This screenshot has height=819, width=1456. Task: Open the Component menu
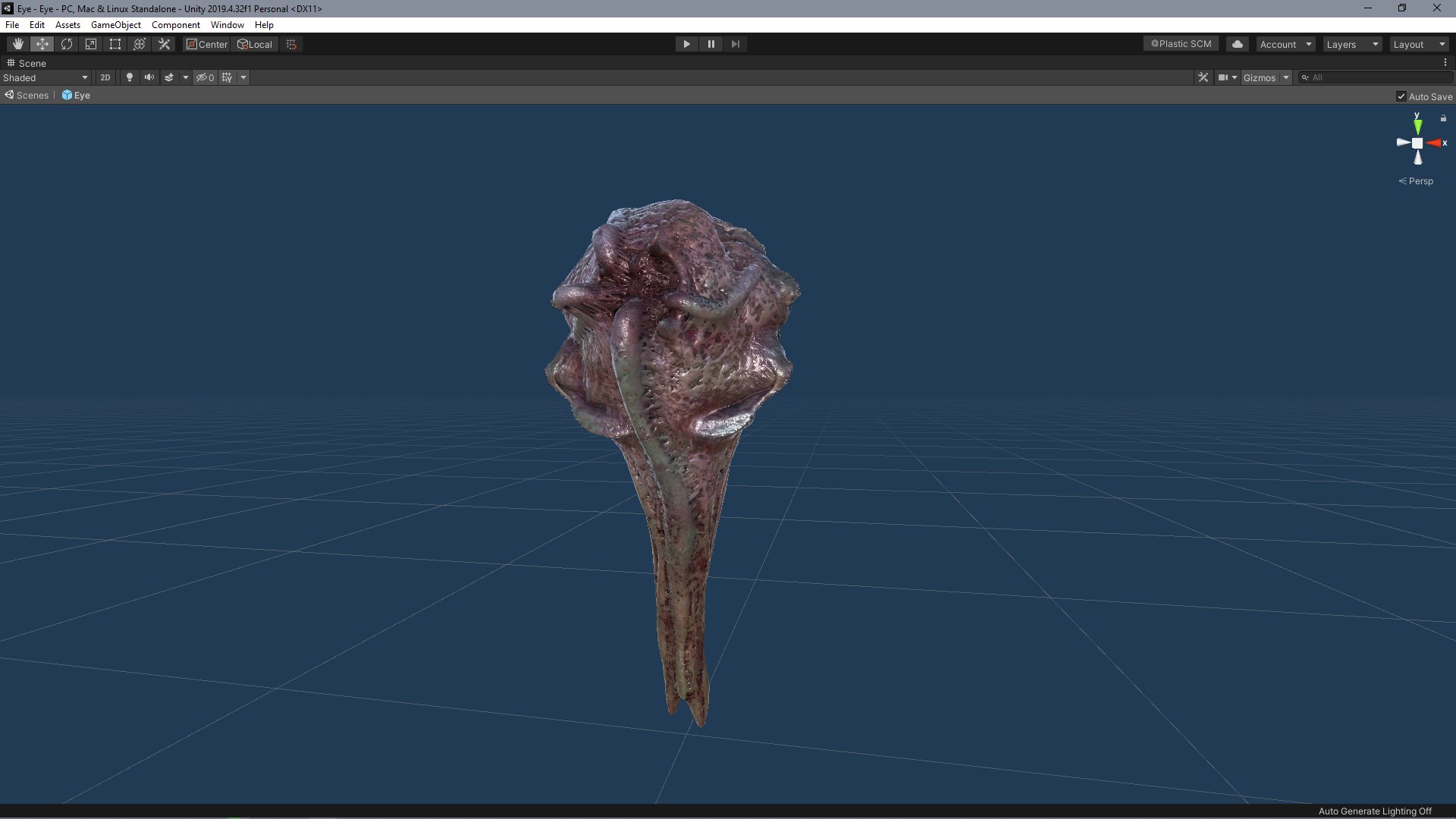coord(175,25)
